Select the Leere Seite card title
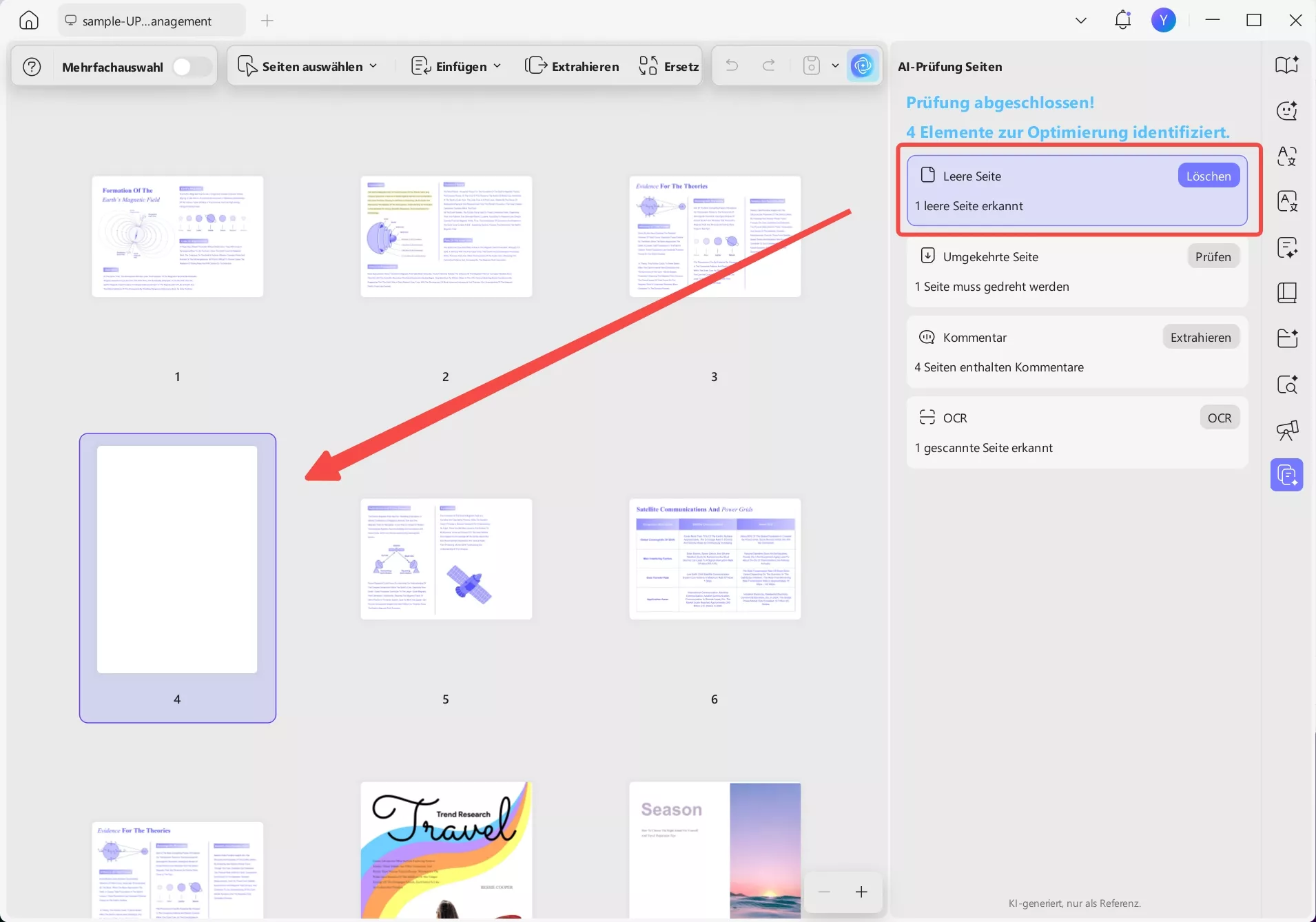 pyautogui.click(x=972, y=176)
